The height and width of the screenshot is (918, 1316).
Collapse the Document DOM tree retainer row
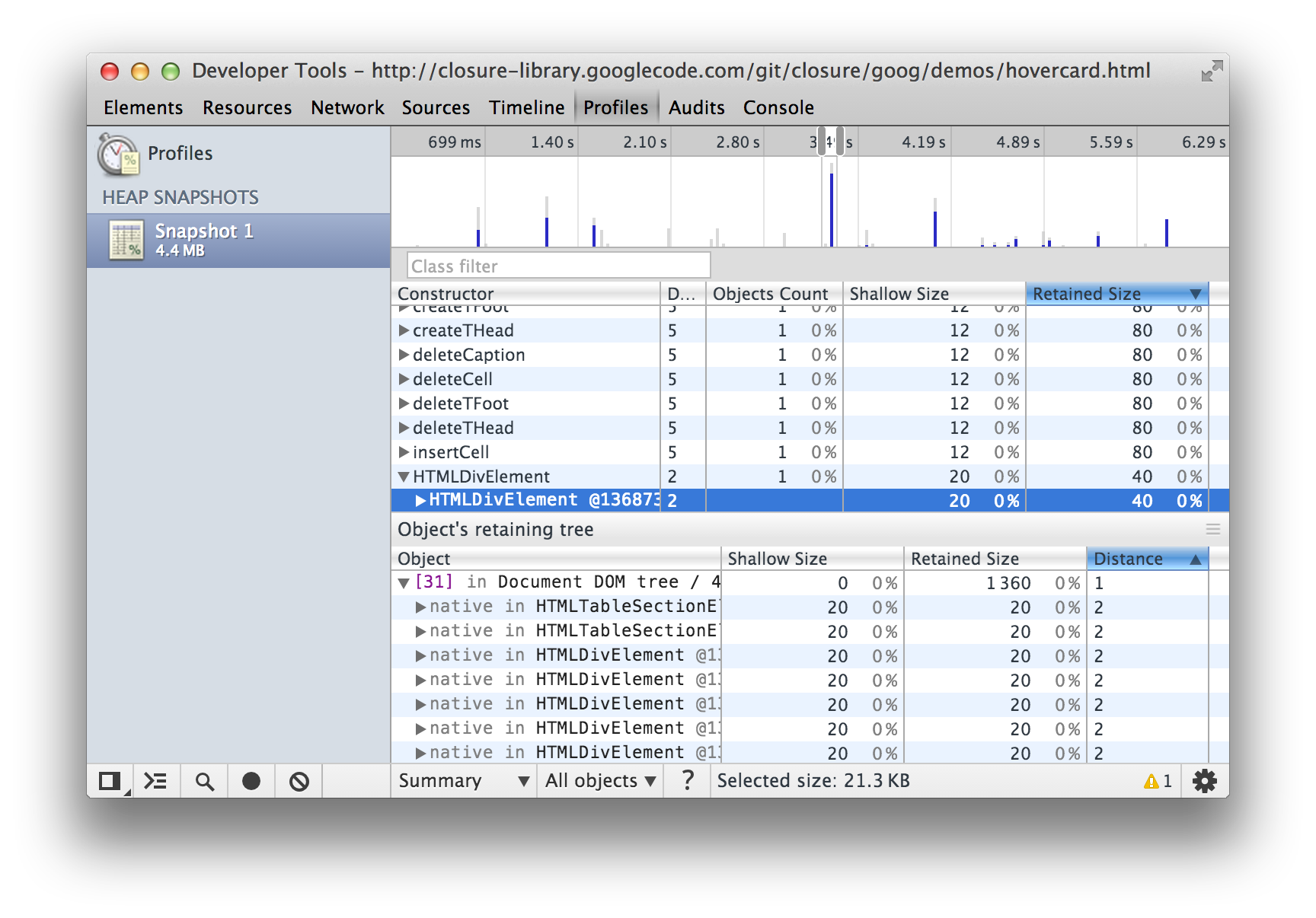click(x=404, y=583)
